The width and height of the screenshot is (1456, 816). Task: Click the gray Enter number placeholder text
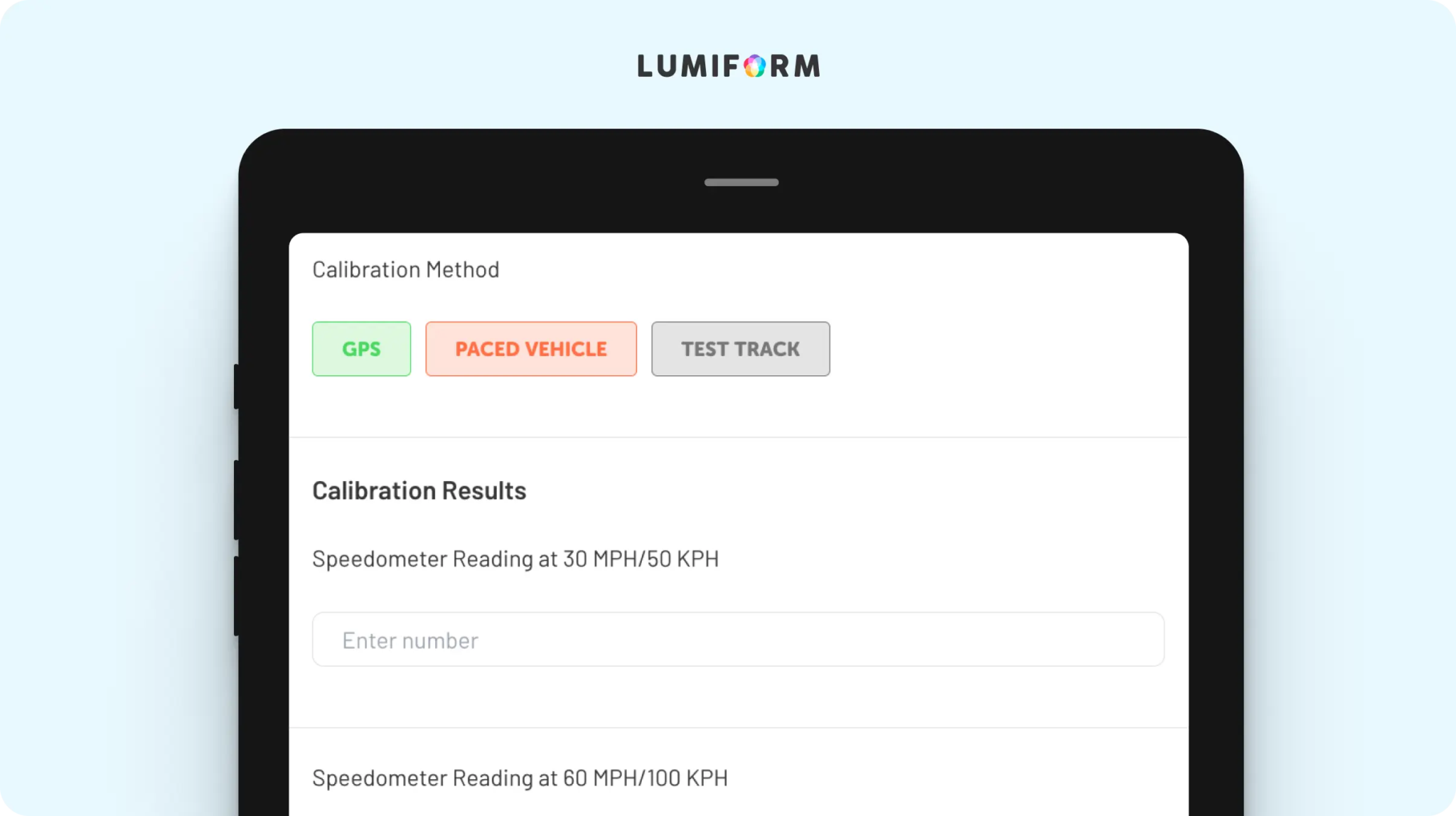(410, 640)
